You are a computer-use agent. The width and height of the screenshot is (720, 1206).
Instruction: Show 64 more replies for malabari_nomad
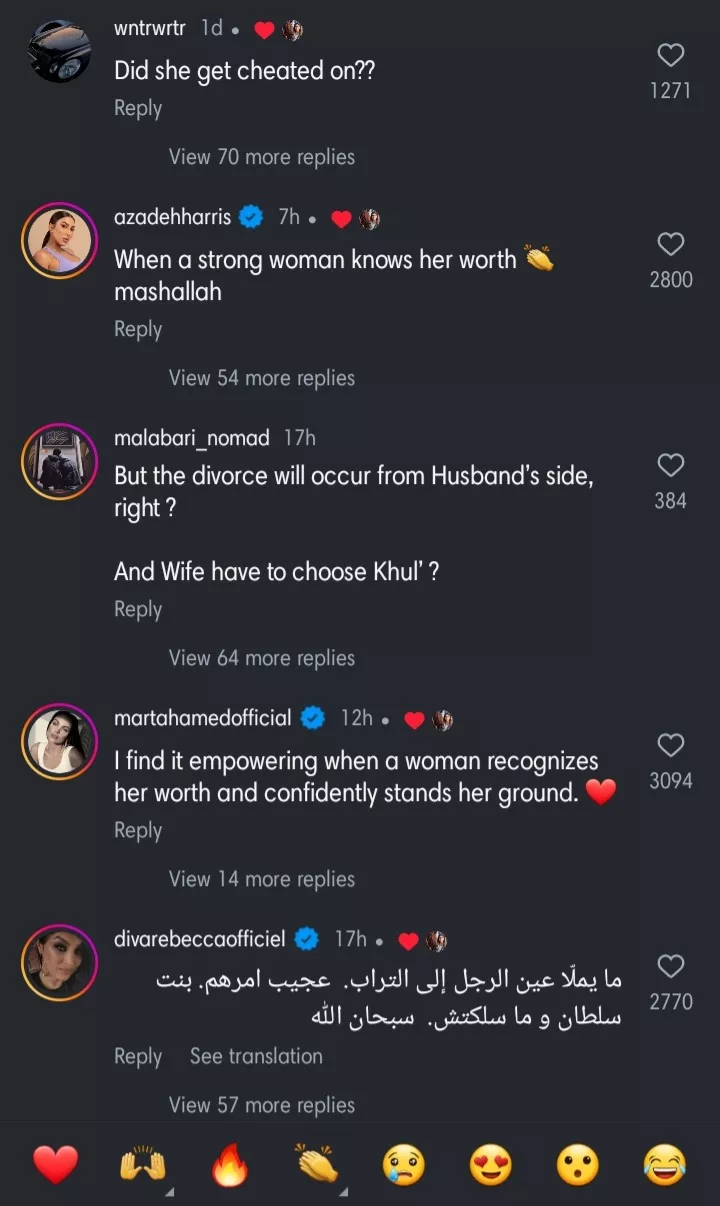[261, 658]
